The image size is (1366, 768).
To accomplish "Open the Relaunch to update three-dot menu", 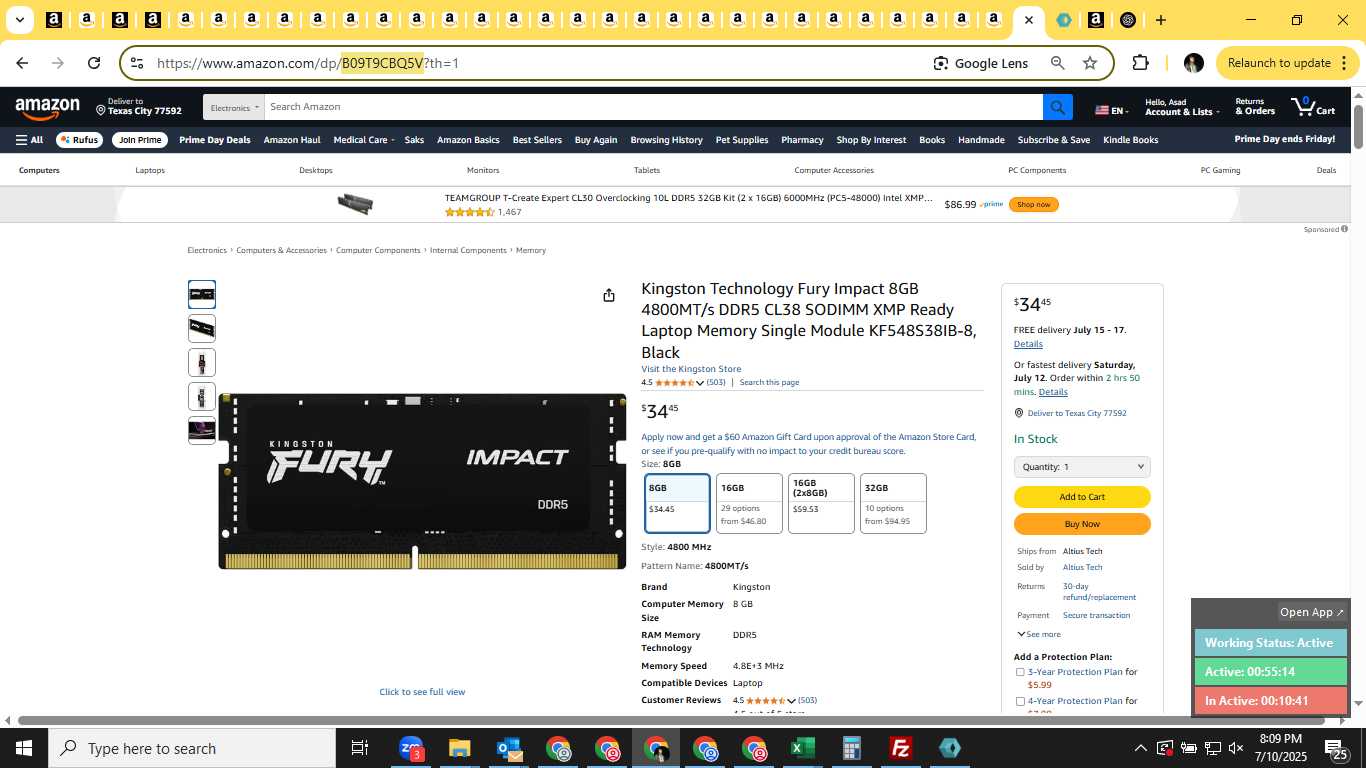I will [1342, 63].
